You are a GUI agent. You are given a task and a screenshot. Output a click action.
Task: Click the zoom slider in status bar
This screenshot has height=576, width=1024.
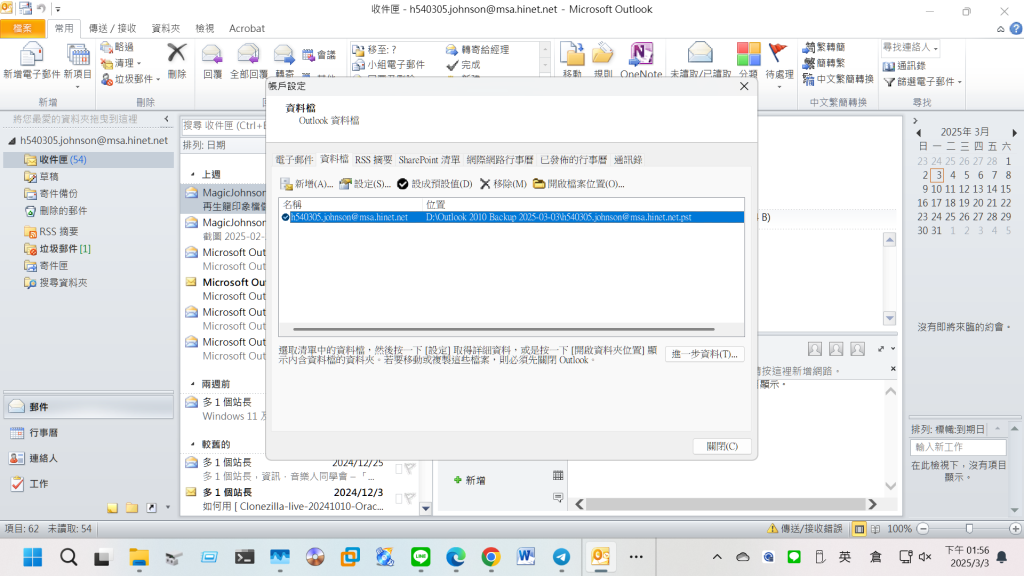coord(969,528)
